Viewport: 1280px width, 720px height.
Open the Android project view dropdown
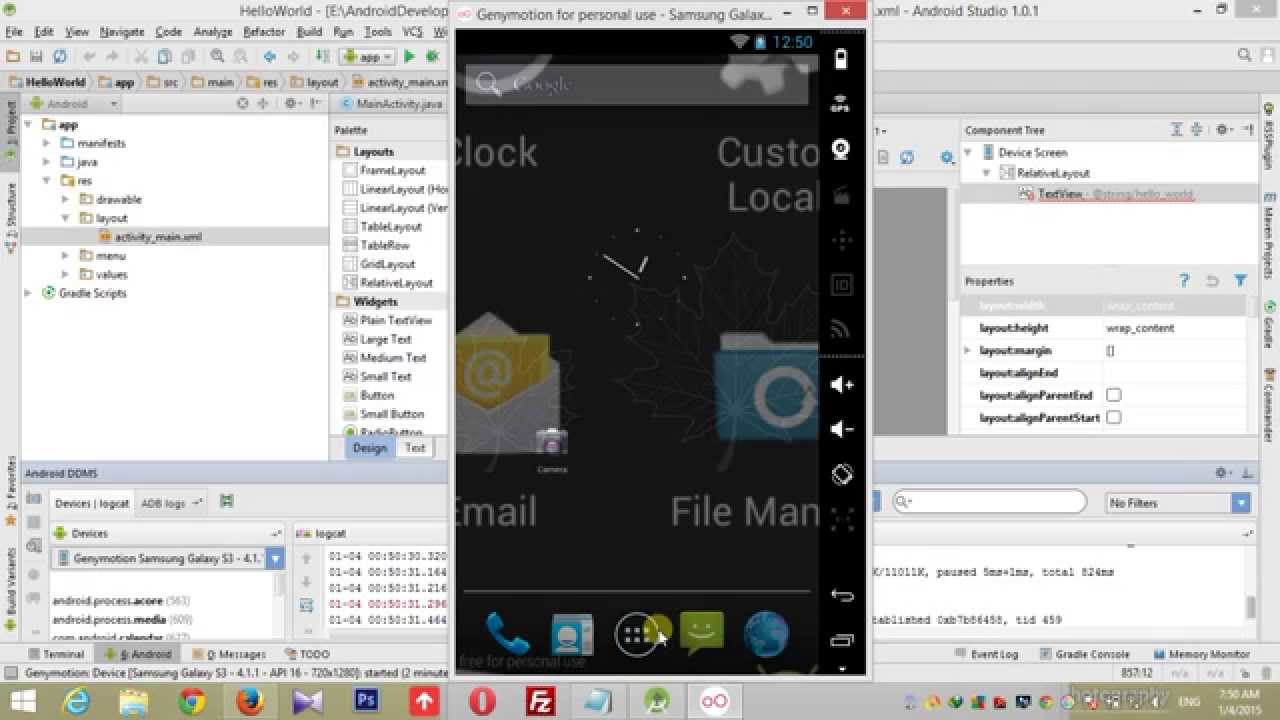pos(73,103)
